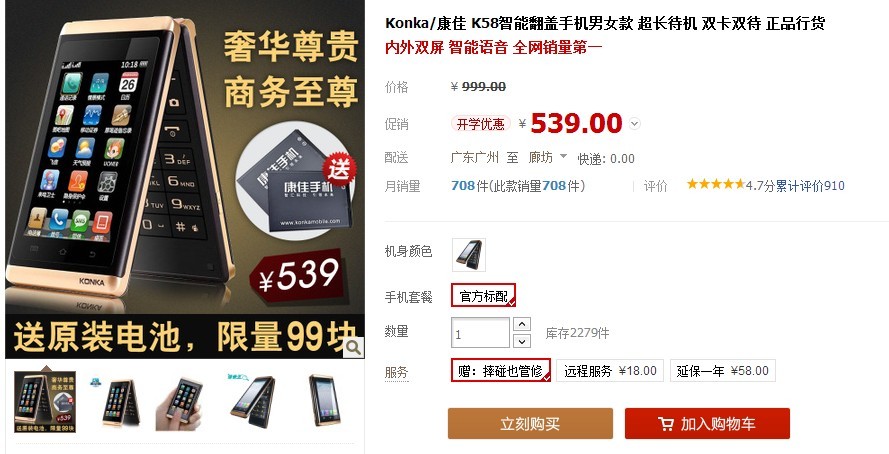Viewport: 889px width, 454px height.
Task: Click the shopping cart icon in add-to-cart button
Action: (666, 424)
